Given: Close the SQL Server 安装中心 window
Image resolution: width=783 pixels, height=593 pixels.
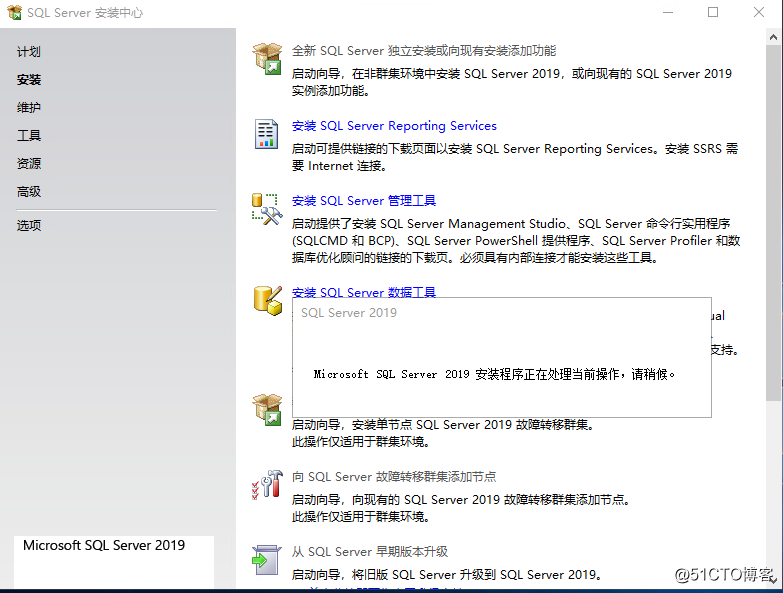Looking at the screenshot, I should [759, 12].
